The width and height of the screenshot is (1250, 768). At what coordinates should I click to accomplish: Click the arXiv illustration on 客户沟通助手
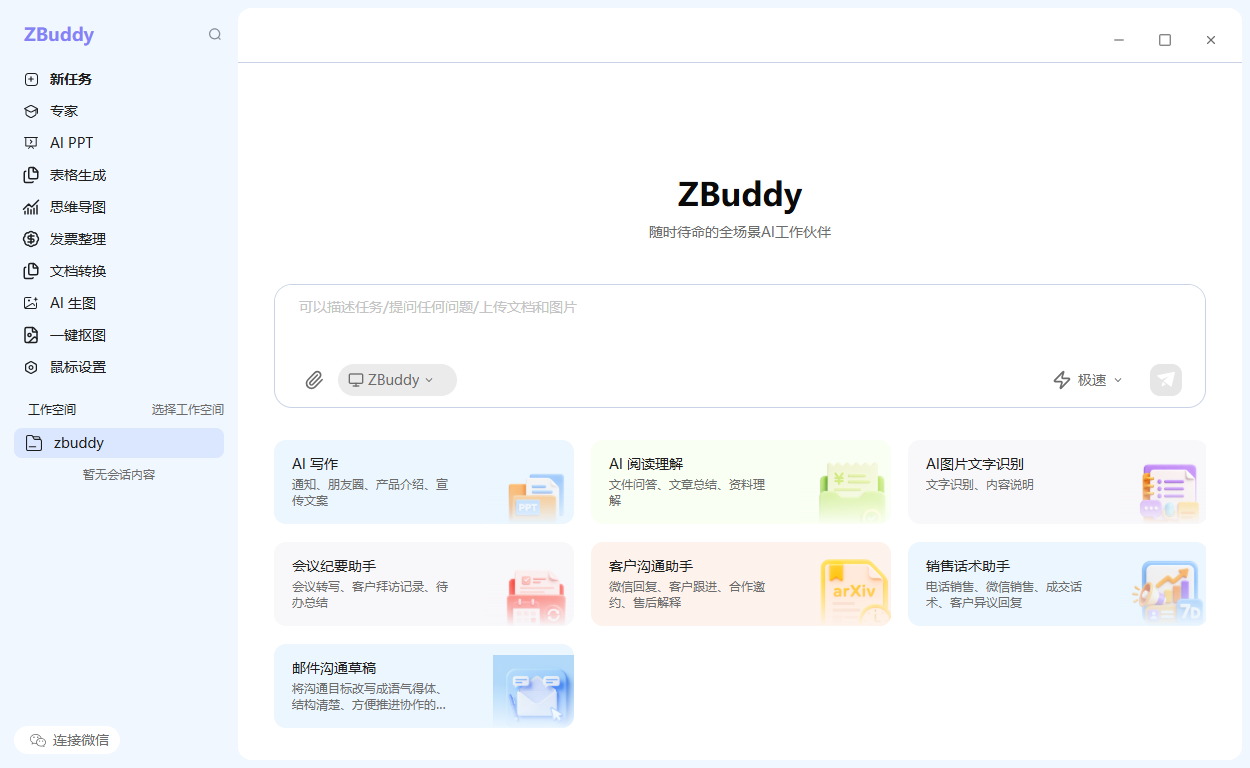pos(855,592)
